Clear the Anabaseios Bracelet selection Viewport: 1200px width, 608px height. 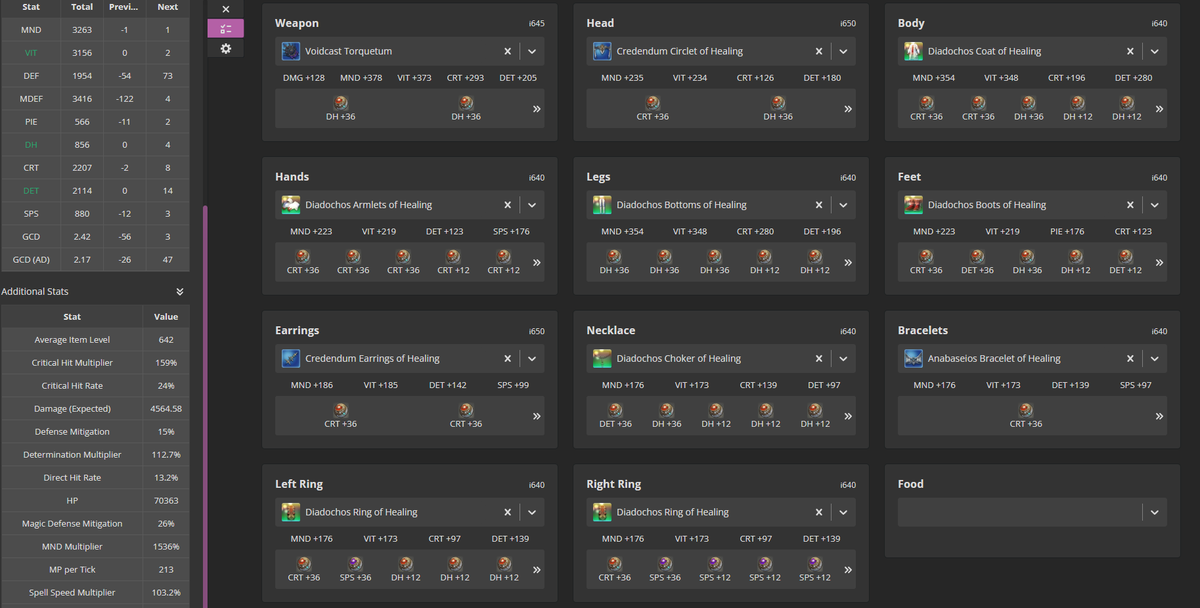1130,358
